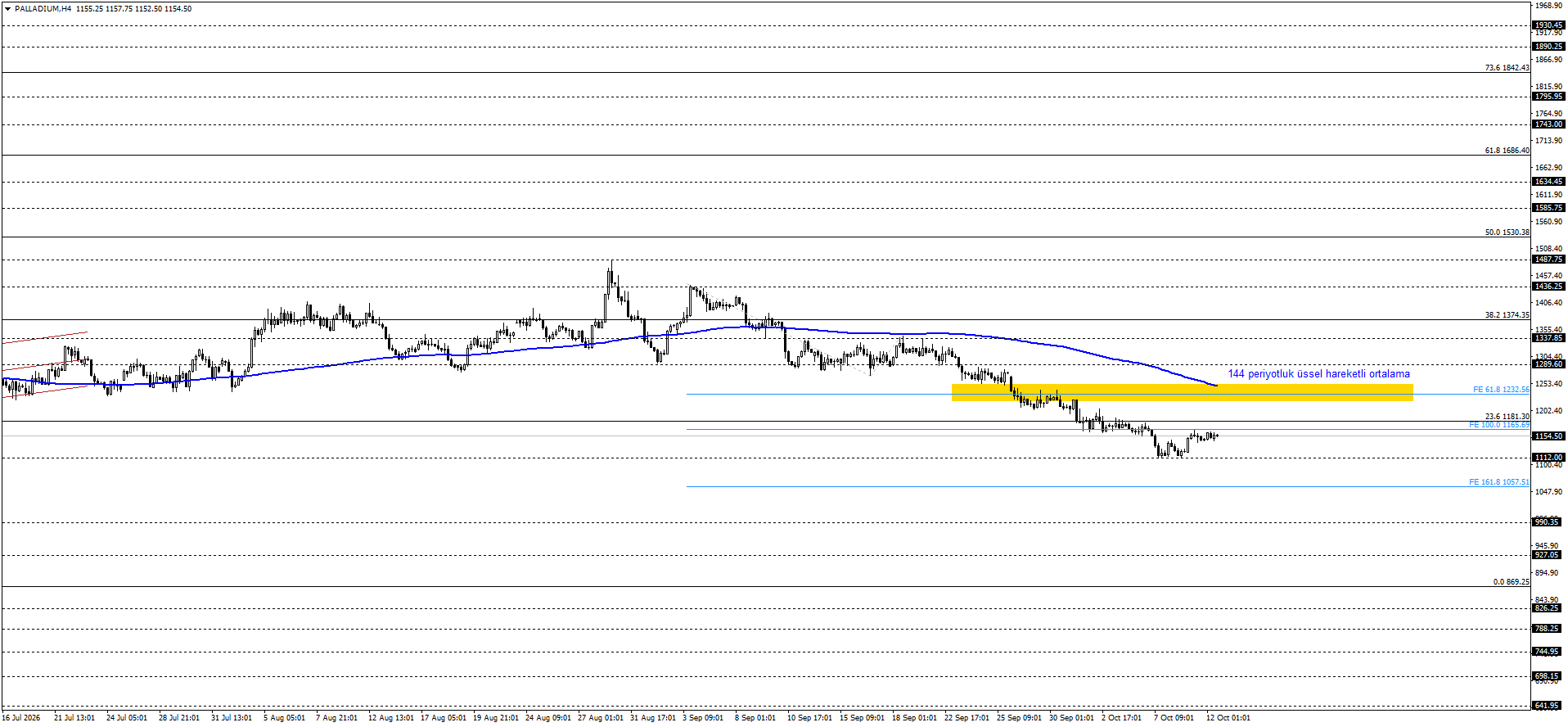Click the current price tag 1154.50
Viewport: 1568px width, 727px height.
click(x=1548, y=436)
